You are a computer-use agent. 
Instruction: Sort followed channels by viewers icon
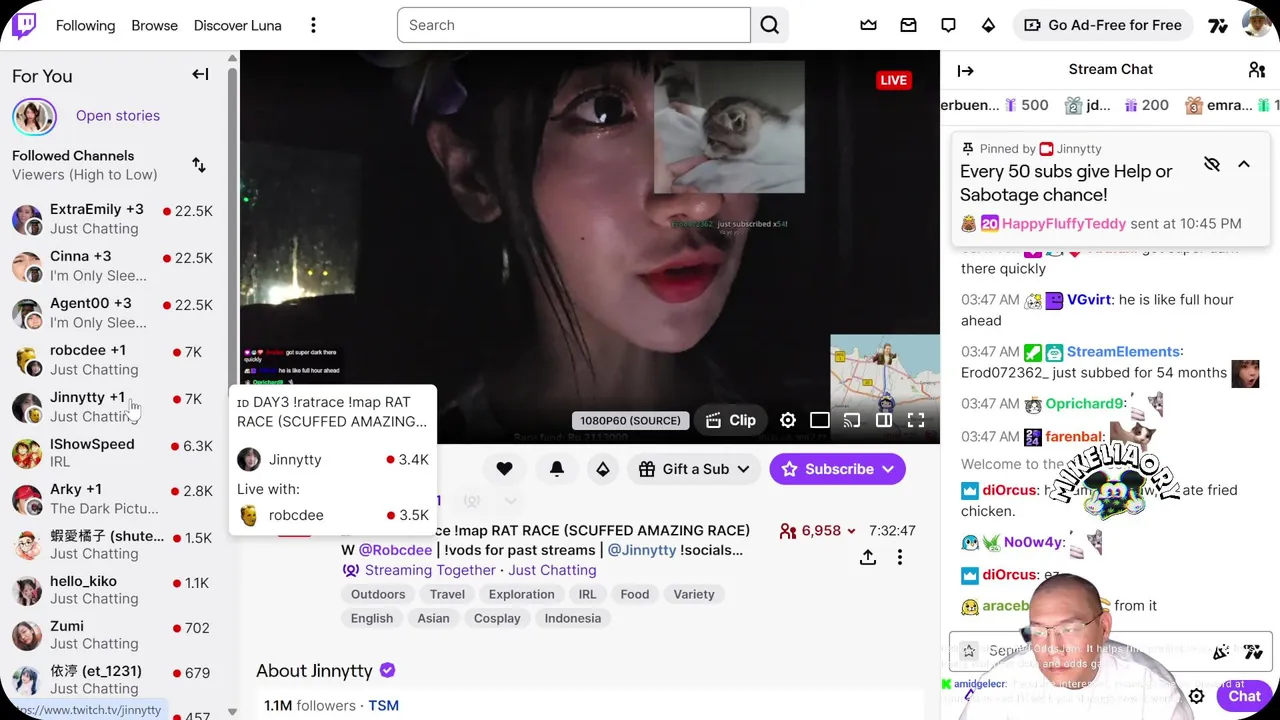coord(199,165)
